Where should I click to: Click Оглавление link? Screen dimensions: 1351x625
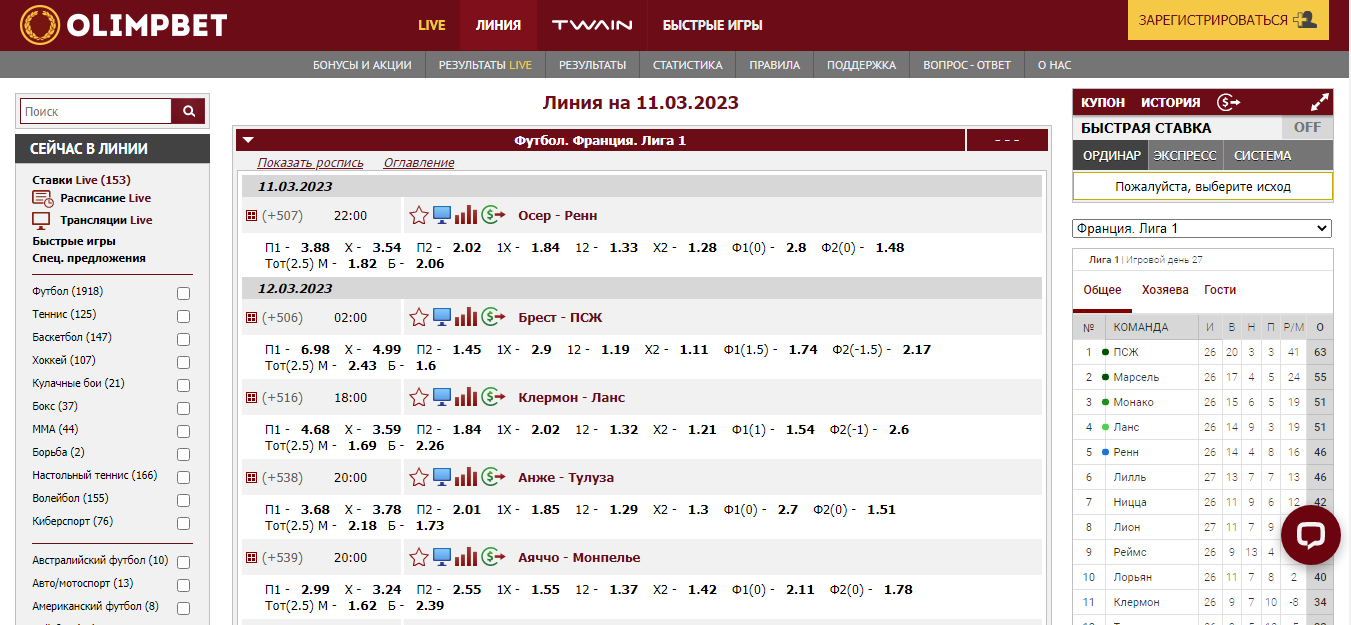(419, 163)
